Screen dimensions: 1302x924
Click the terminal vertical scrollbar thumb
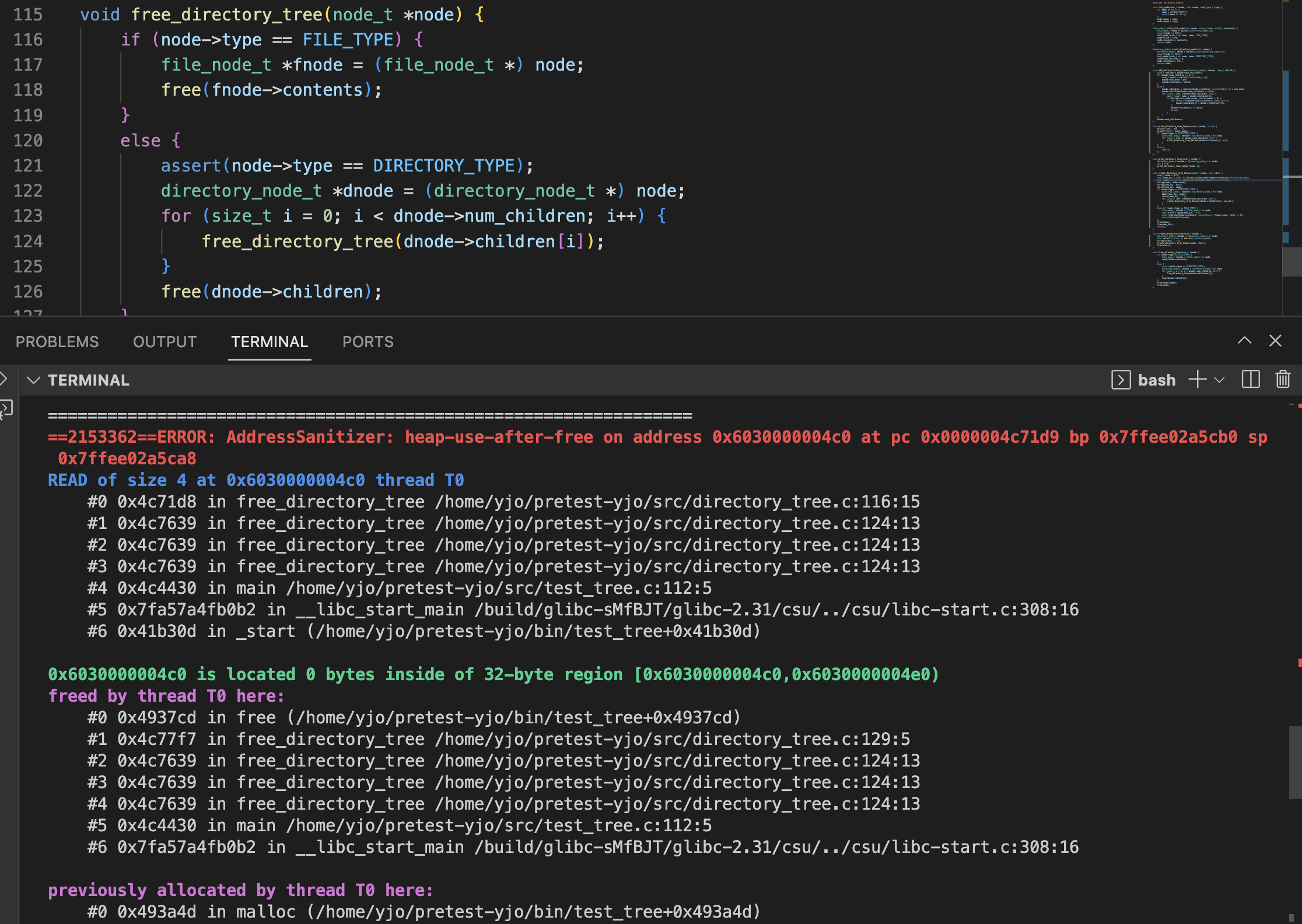click(1295, 762)
